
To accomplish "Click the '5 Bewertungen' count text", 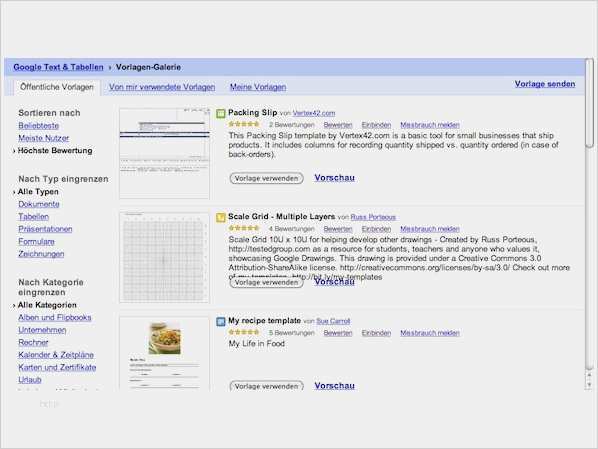I will [x=292, y=333].
